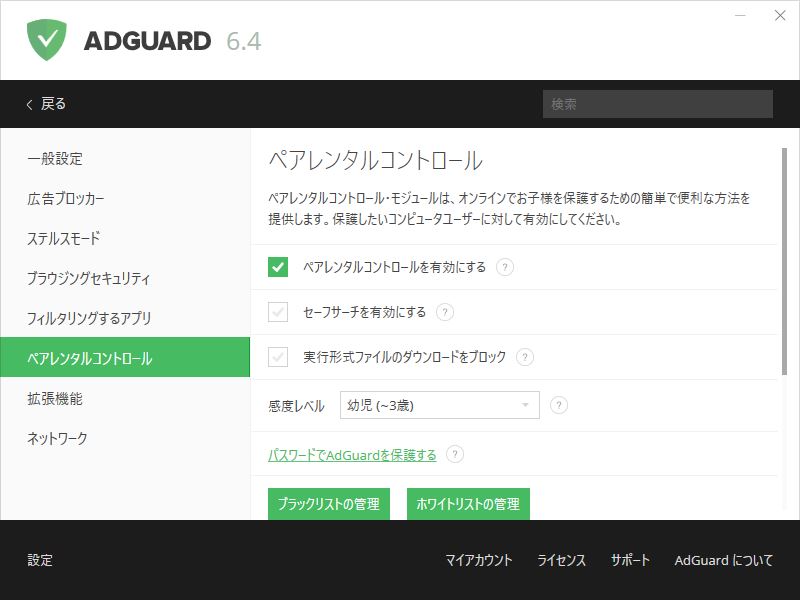This screenshot has width=800, height=600.
Task: Open マイアカウント in the footer
Action: coord(479,560)
